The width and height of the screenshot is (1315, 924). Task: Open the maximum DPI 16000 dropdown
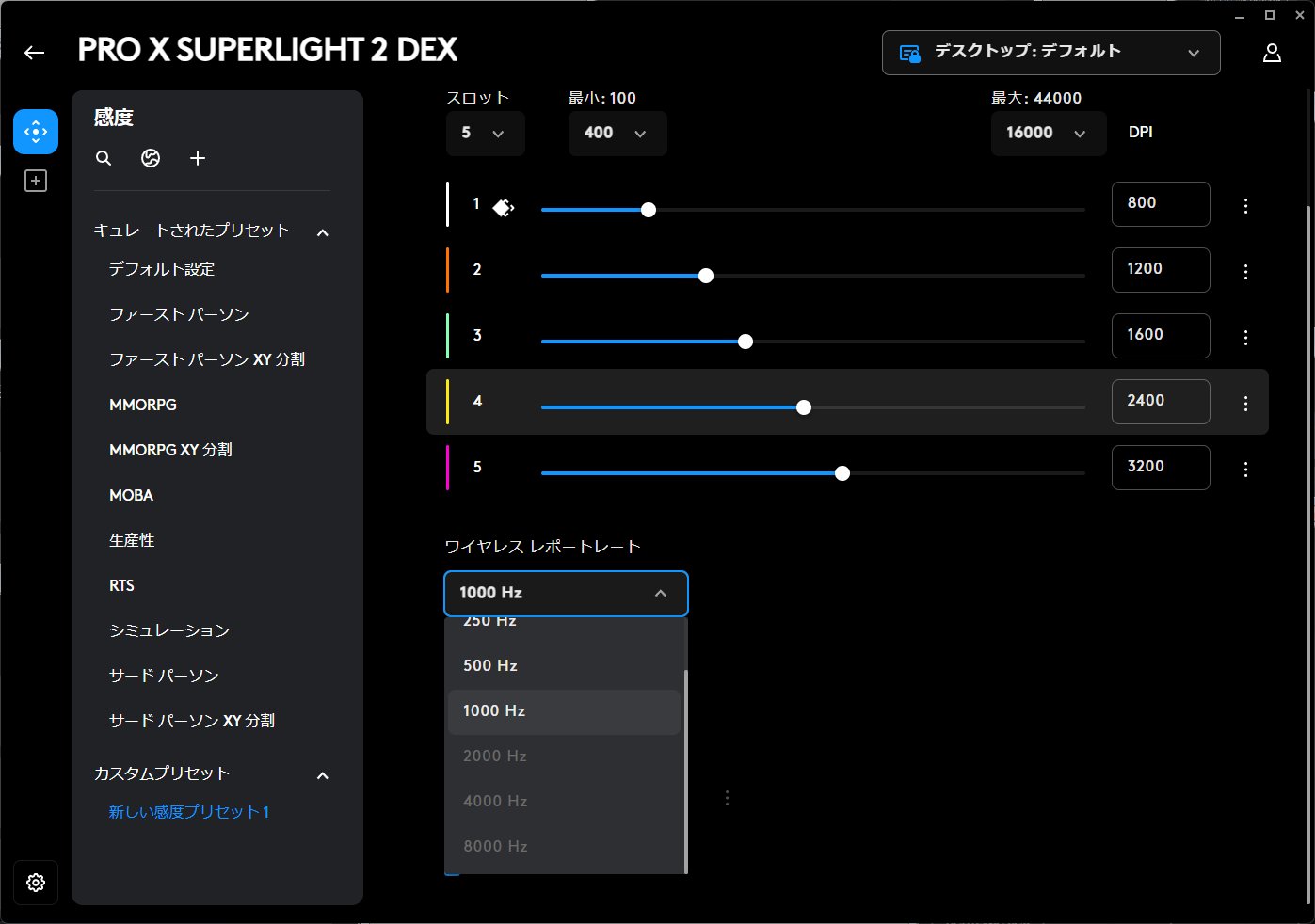pyautogui.click(x=1048, y=134)
